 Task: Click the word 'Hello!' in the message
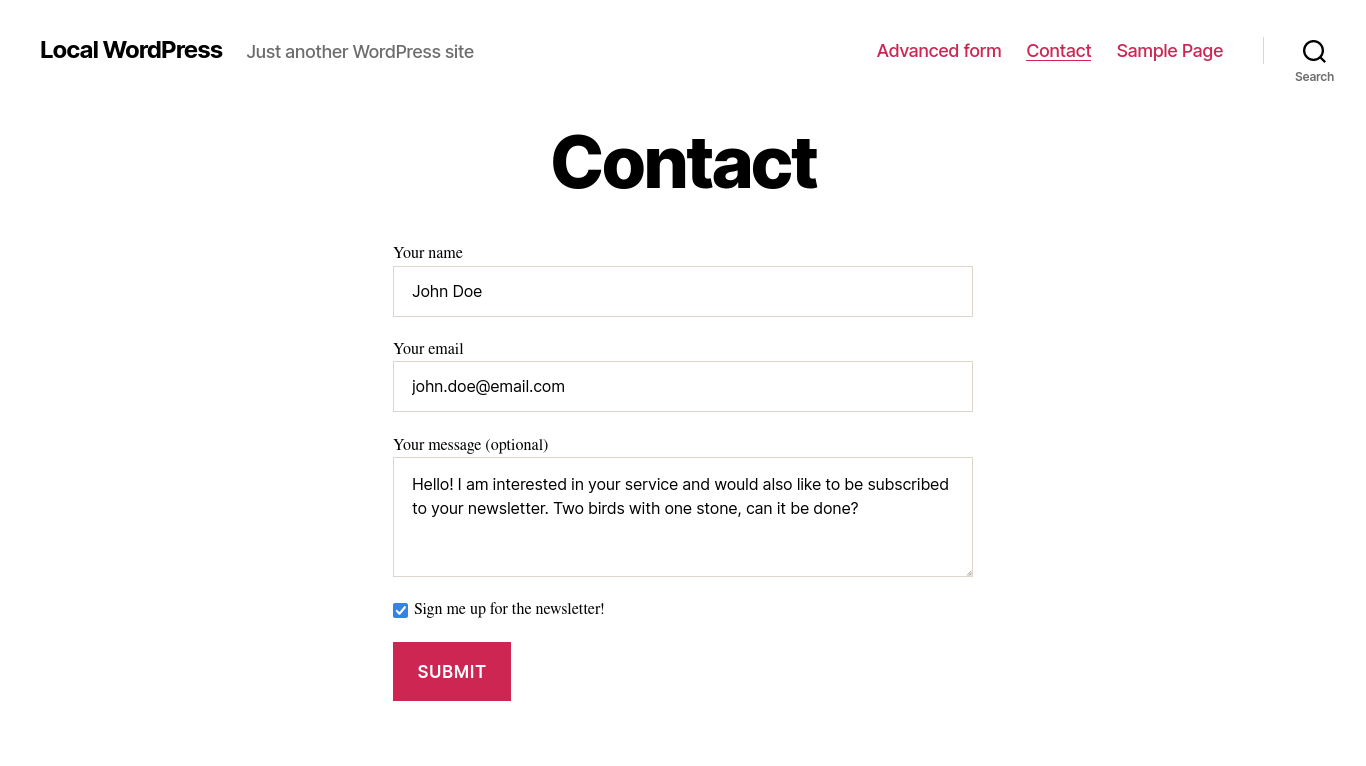point(432,484)
